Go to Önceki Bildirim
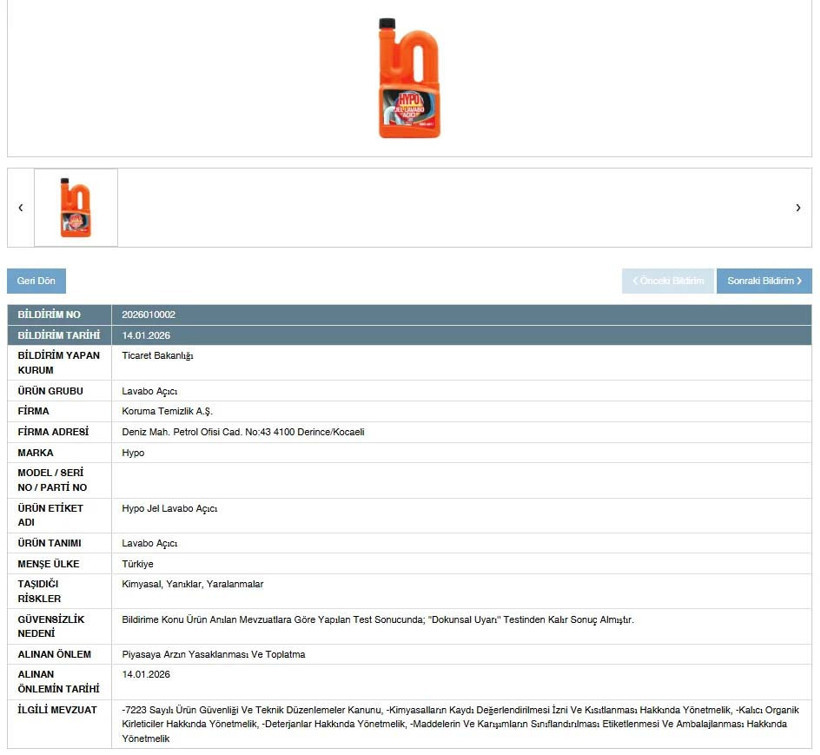820x755 pixels. point(668,281)
